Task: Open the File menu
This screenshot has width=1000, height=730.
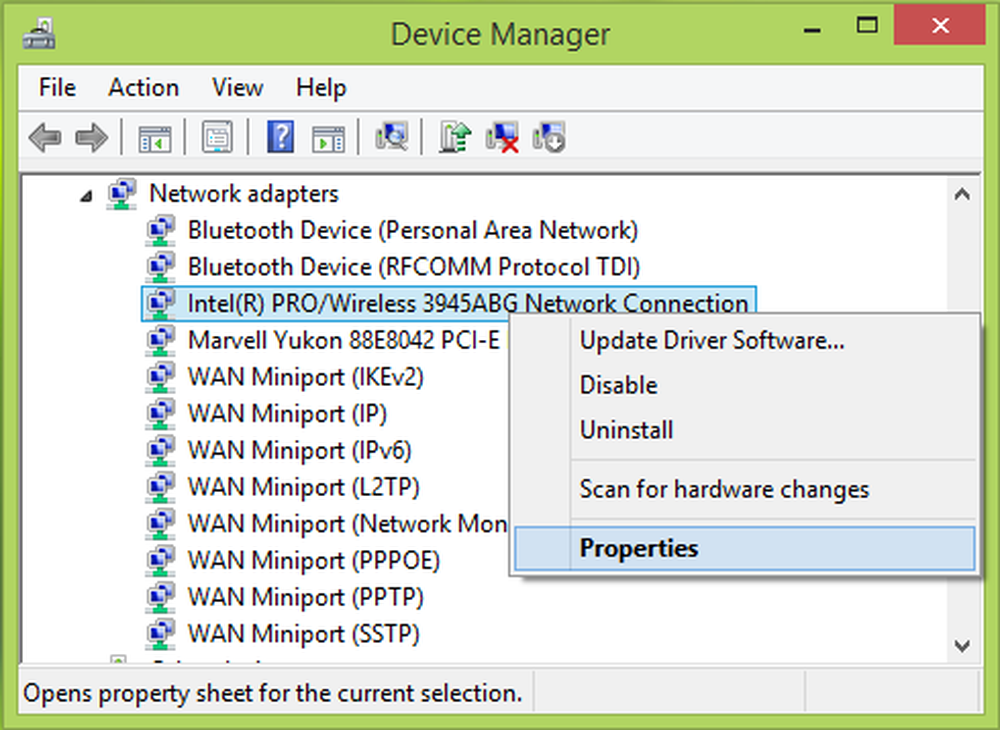Action: 58,88
